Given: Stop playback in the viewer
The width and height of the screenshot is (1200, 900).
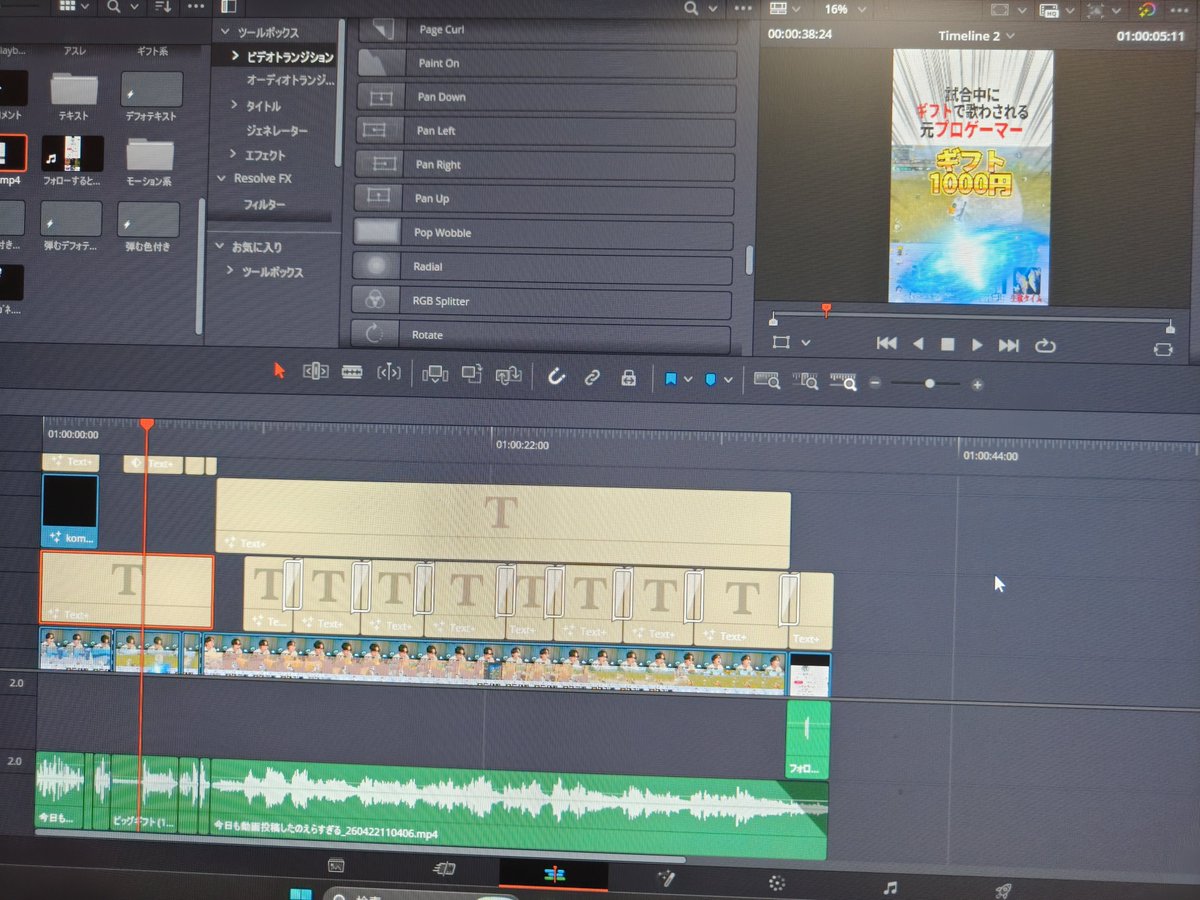Looking at the screenshot, I should point(947,345).
